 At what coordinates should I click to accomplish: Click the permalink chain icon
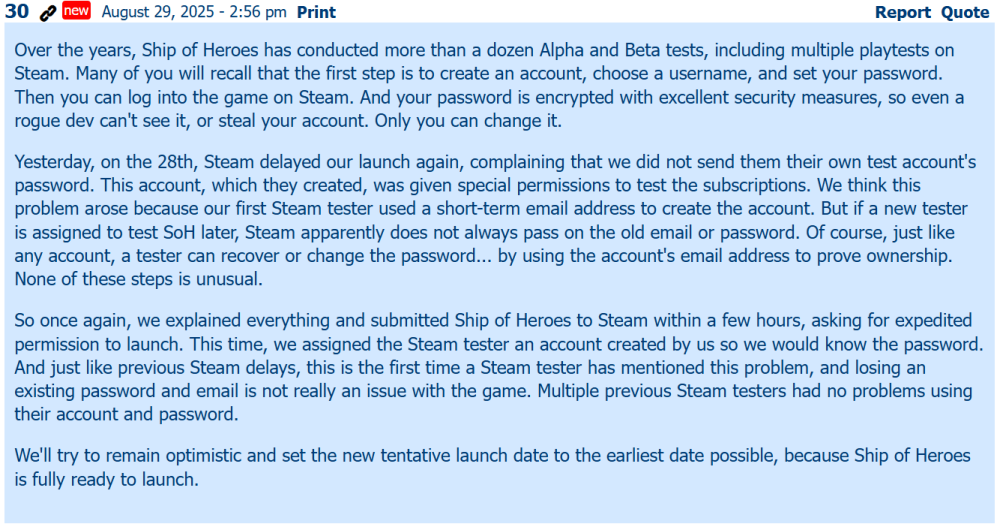(47, 13)
